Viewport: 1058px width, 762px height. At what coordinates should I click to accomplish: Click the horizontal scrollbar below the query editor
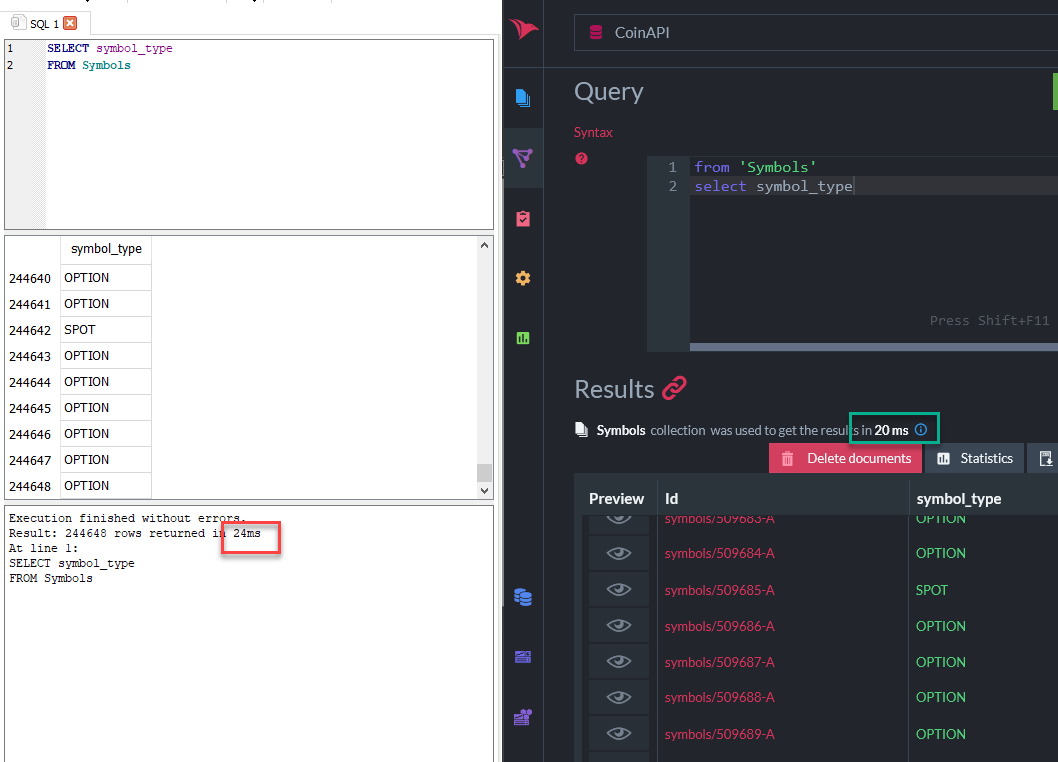click(x=870, y=347)
